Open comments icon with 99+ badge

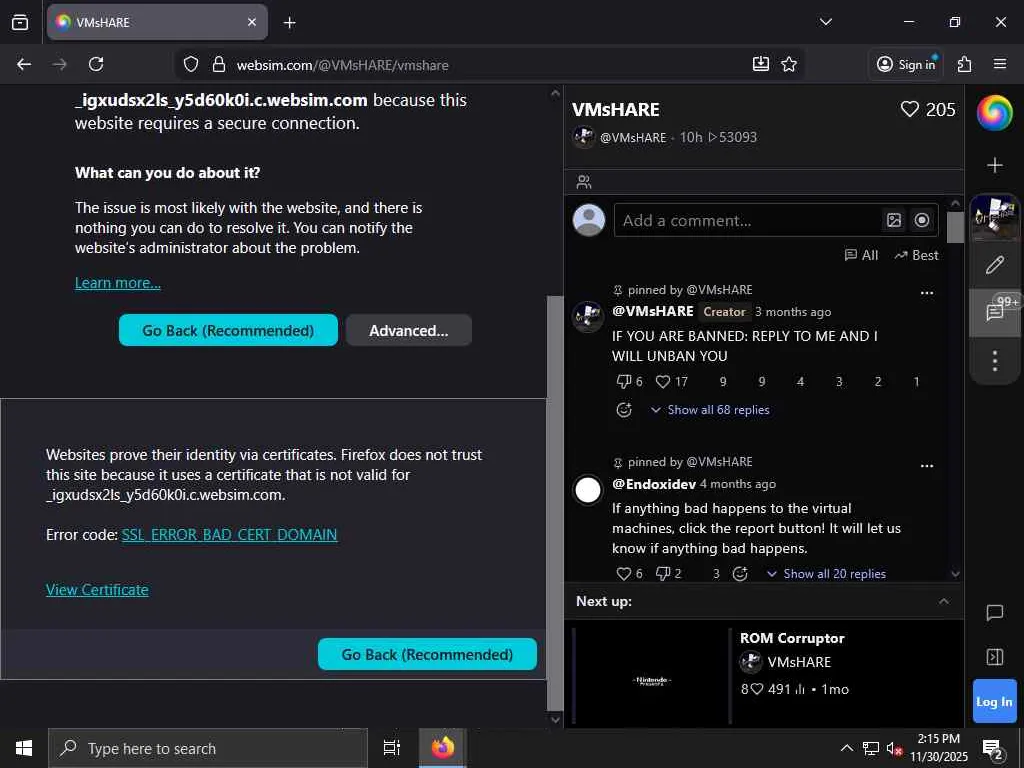click(x=995, y=312)
